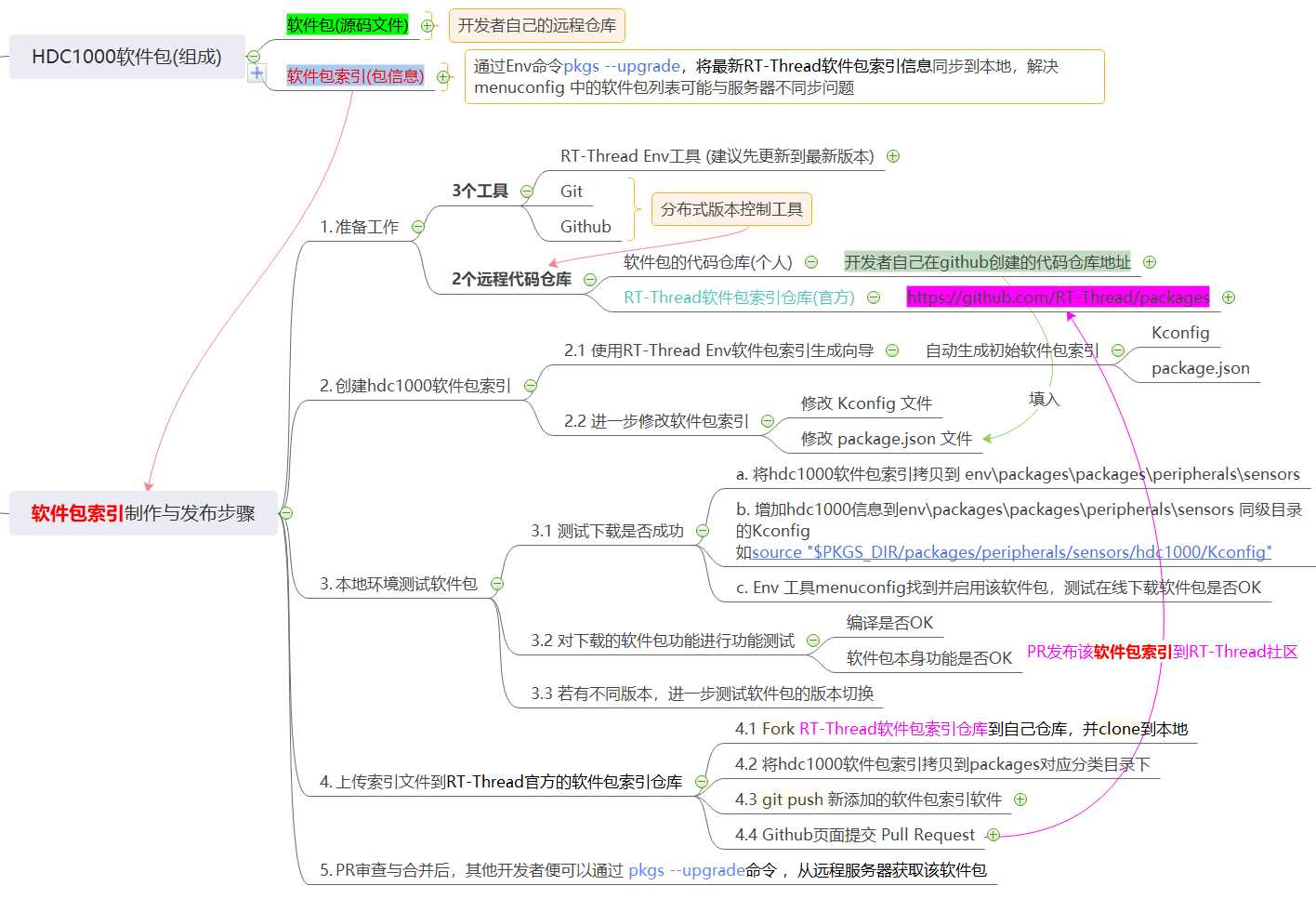Image resolution: width=1316 pixels, height=912 pixels.
Task: Select the HDC1000软件包(组成) topic
Action: [127, 57]
